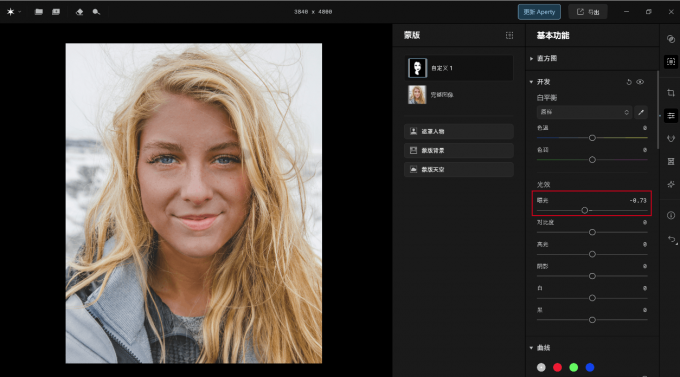Collapse the 开发 develop section
This screenshot has height=377, width=680.
point(531,82)
